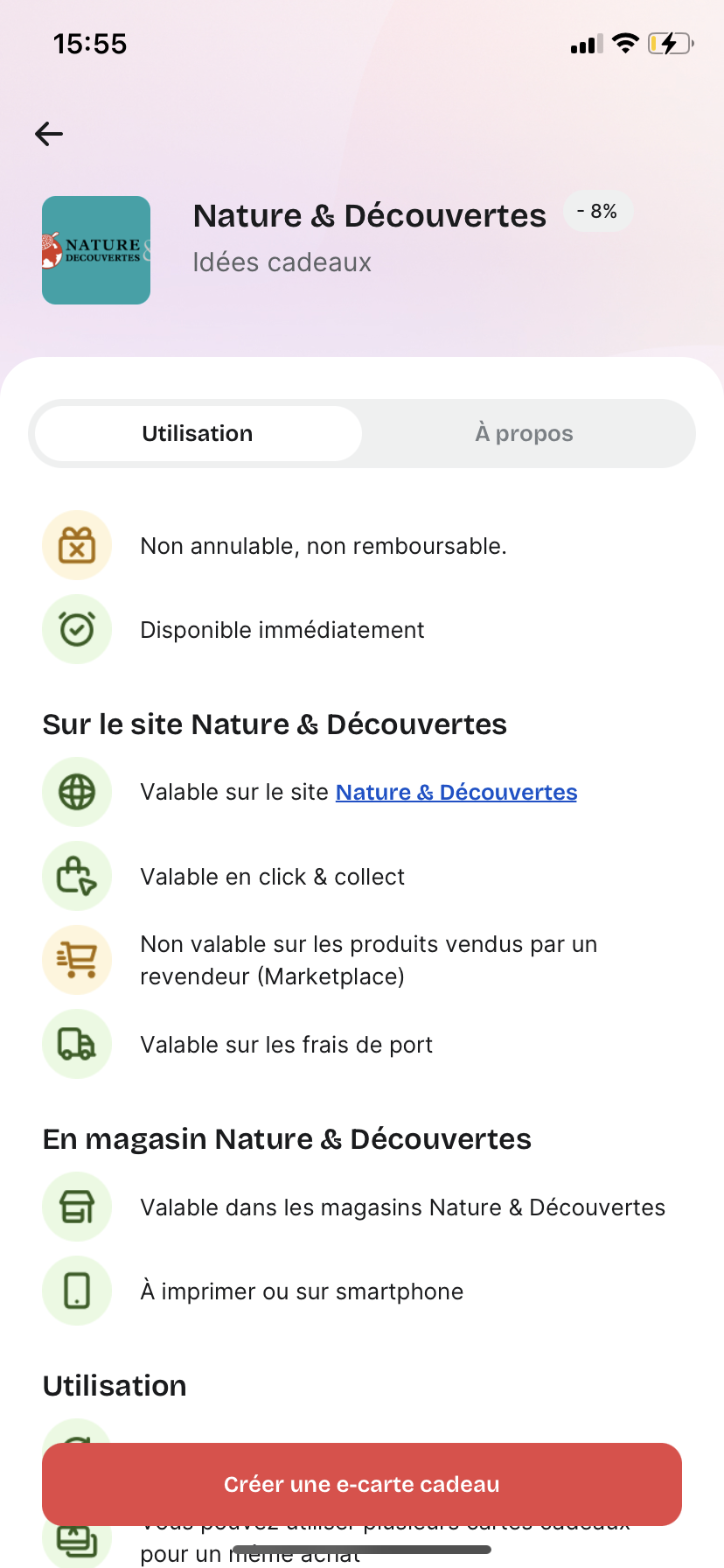The width and height of the screenshot is (724, 1568).
Task: Select the 'Valable sur les frais de port' text
Action: [287, 1045]
